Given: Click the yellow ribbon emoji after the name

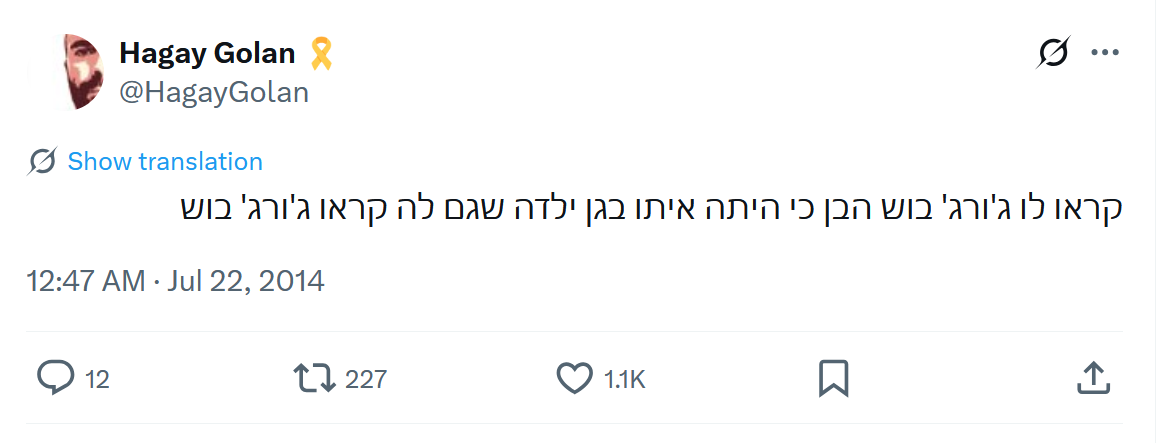Looking at the screenshot, I should click(320, 53).
